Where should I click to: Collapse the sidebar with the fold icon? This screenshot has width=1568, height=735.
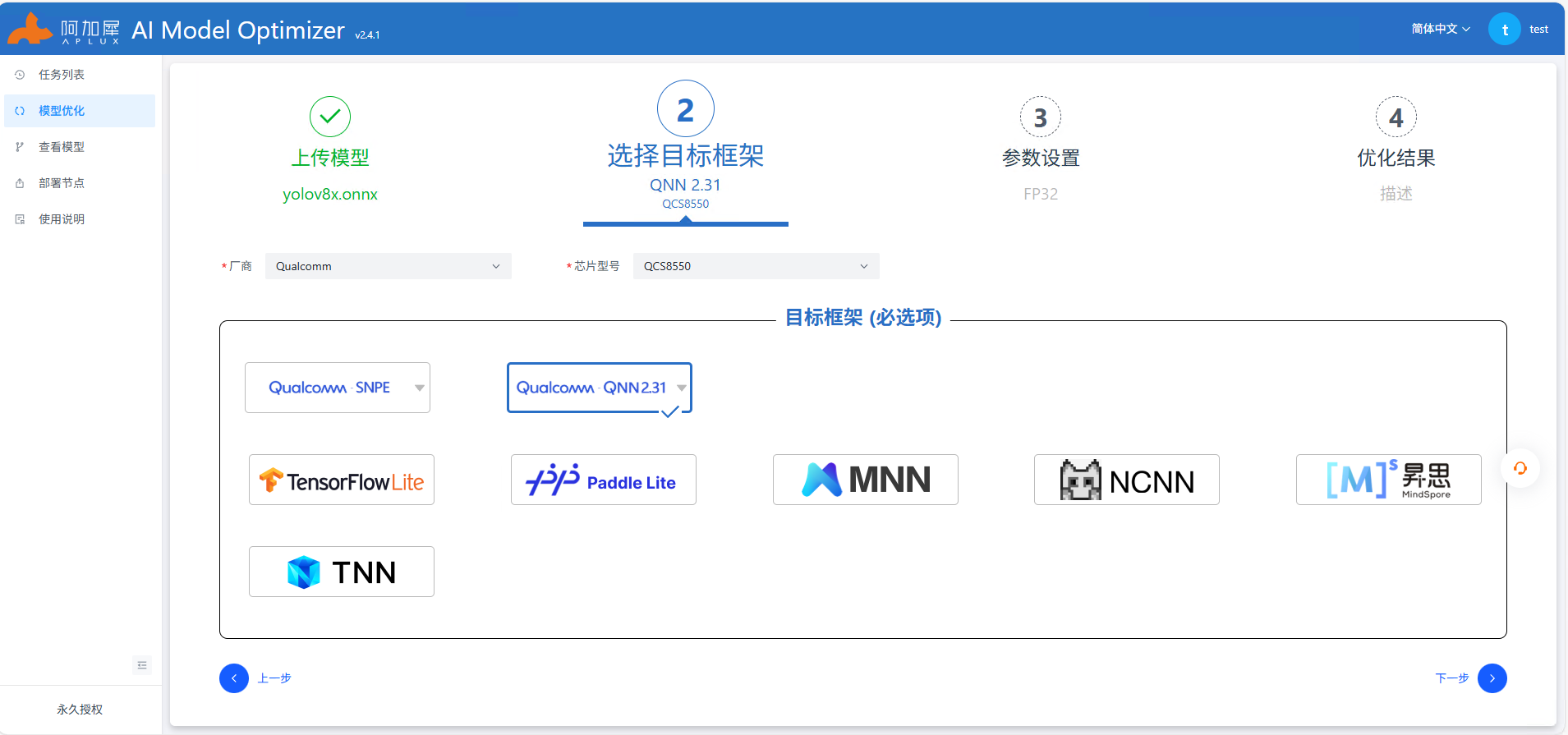pos(142,665)
